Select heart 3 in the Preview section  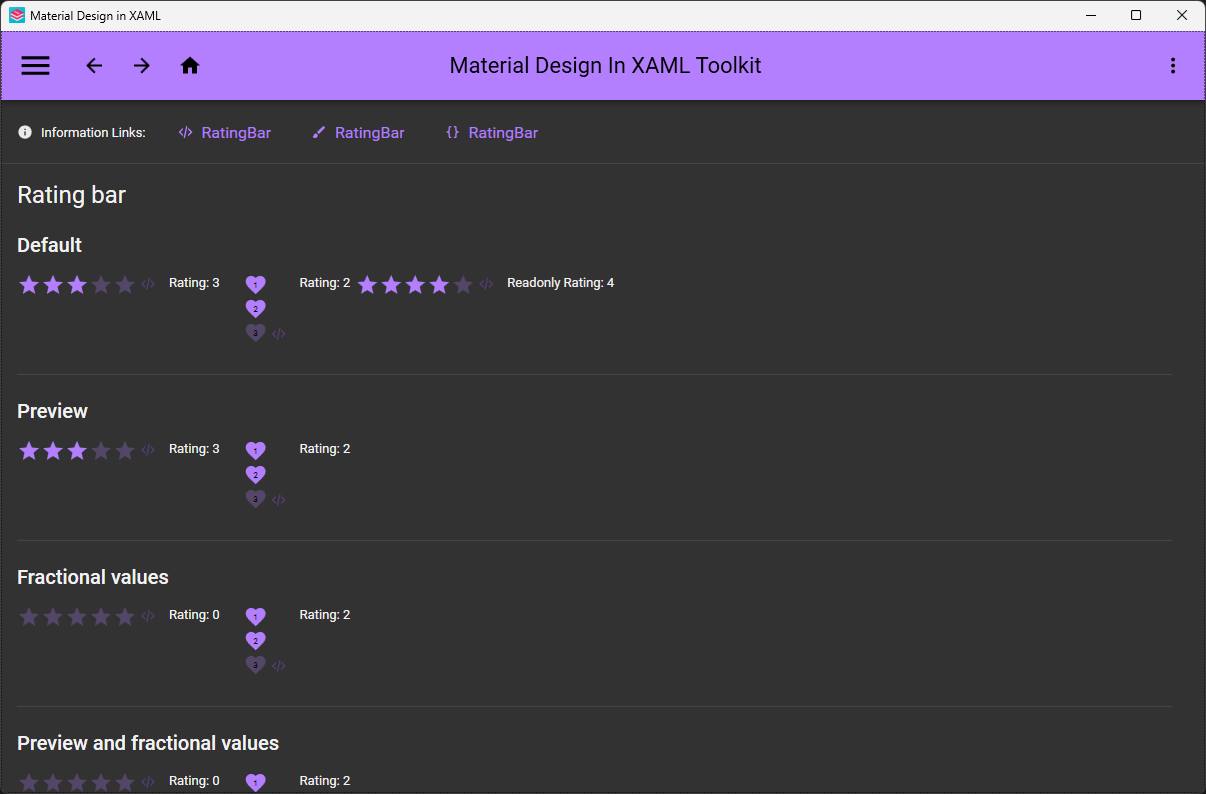click(256, 499)
